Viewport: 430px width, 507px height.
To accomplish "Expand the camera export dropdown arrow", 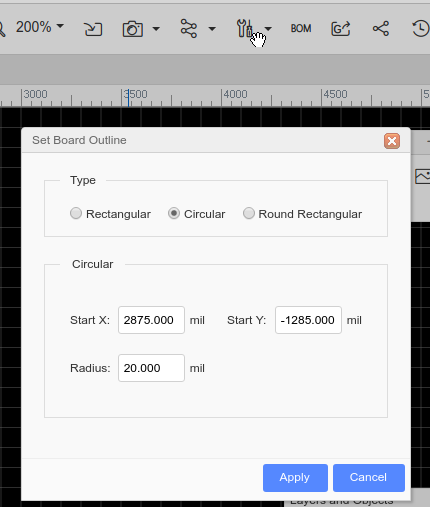I will coord(156,29).
